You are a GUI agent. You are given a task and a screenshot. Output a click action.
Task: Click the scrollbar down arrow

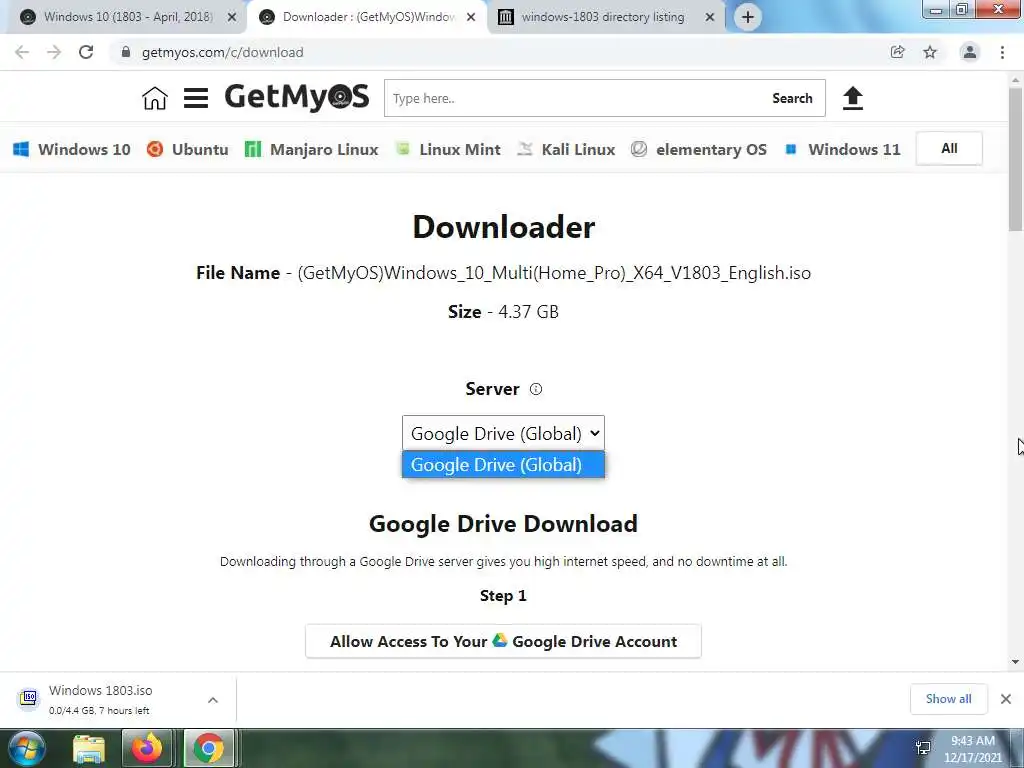click(x=1016, y=662)
